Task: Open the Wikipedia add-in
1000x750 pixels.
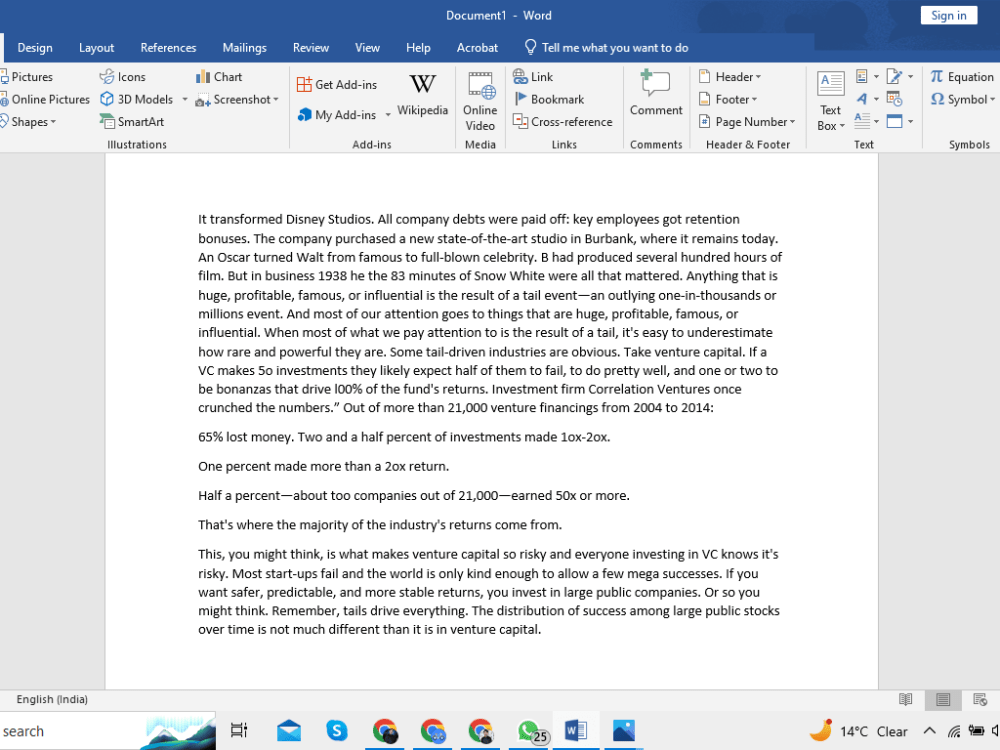Action: point(422,94)
